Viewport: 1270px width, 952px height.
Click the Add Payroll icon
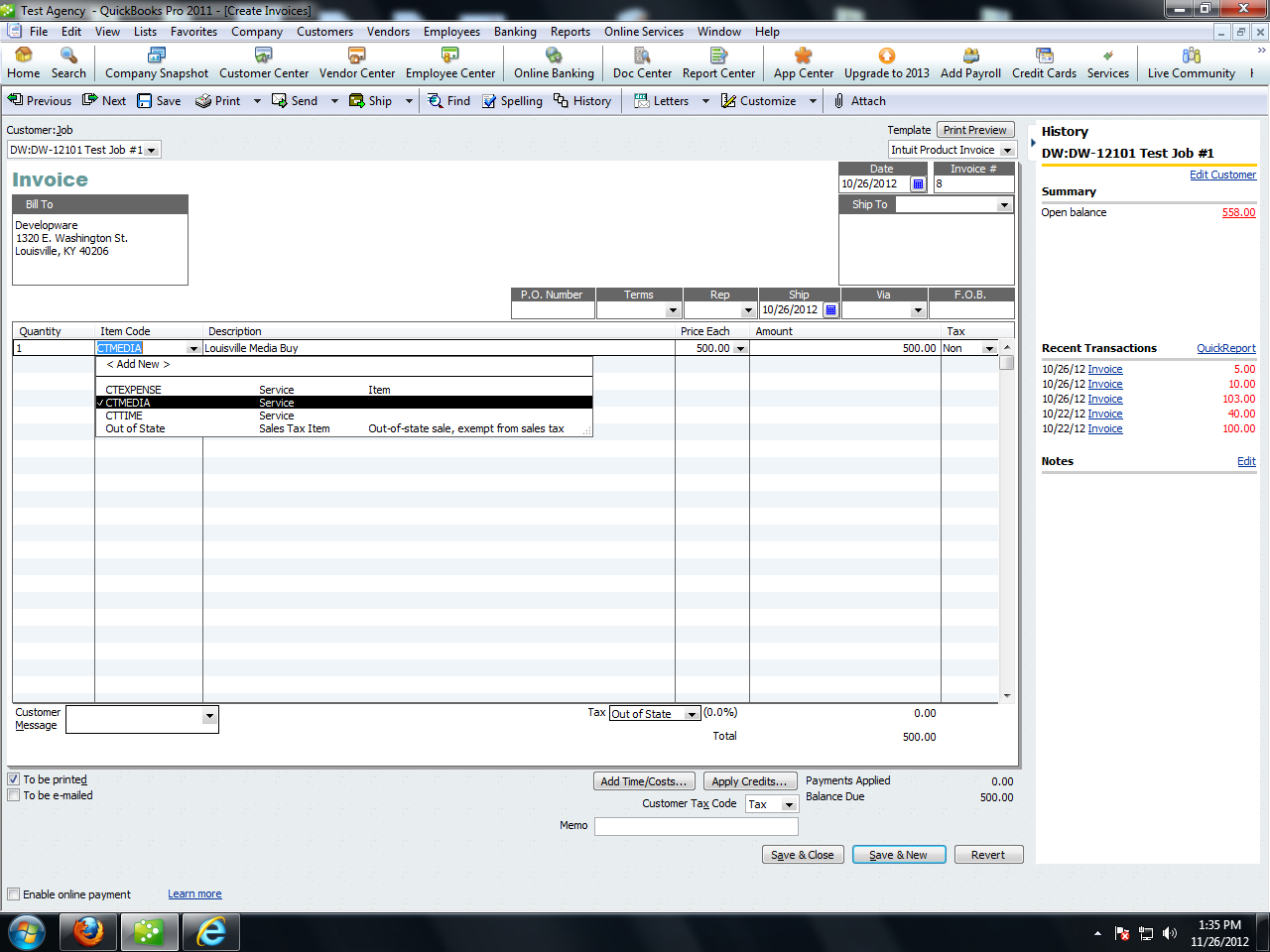click(970, 63)
